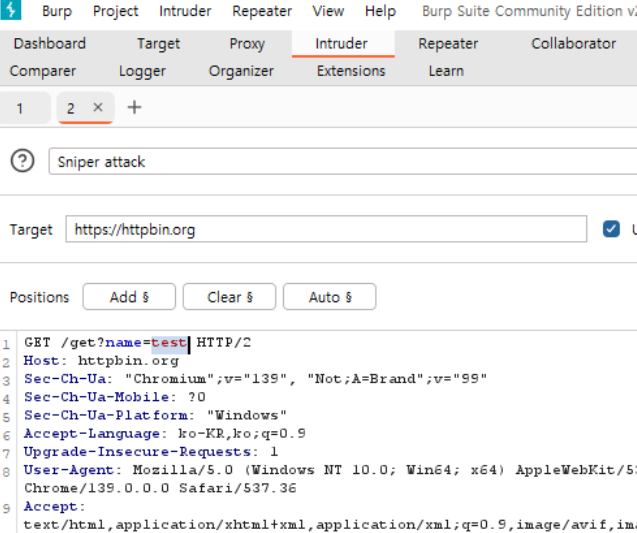Switch to the Repeater tool tab
Screen dimensions: 637x533
click(x=448, y=43)
